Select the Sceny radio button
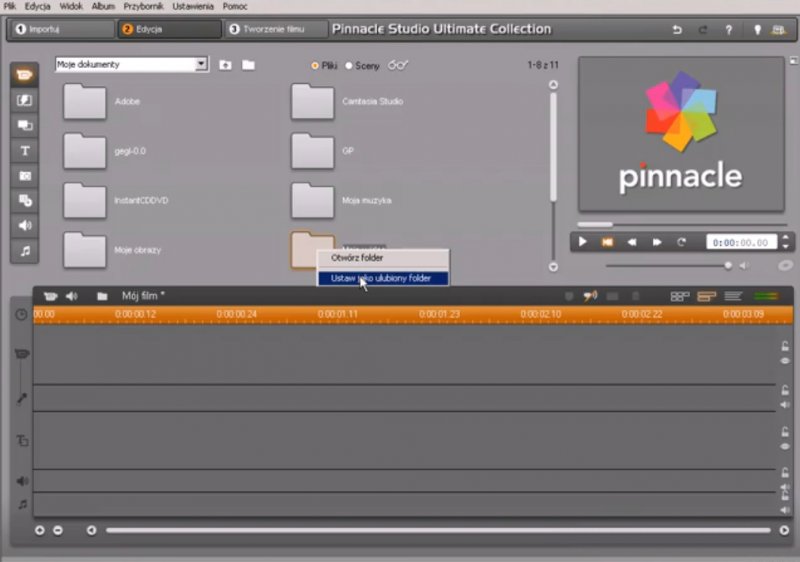Screen dimensions: 800x562 (x=349, y=66)
